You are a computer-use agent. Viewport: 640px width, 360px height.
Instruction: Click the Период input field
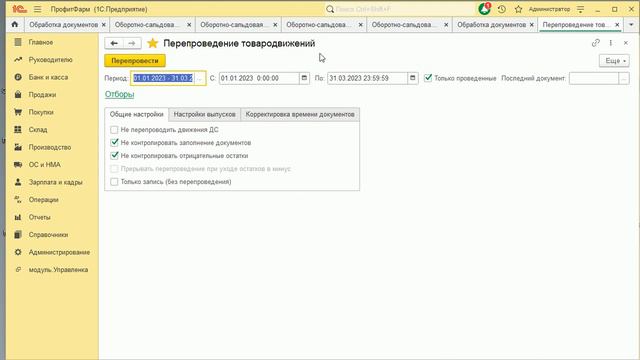(x=163, y=78)
